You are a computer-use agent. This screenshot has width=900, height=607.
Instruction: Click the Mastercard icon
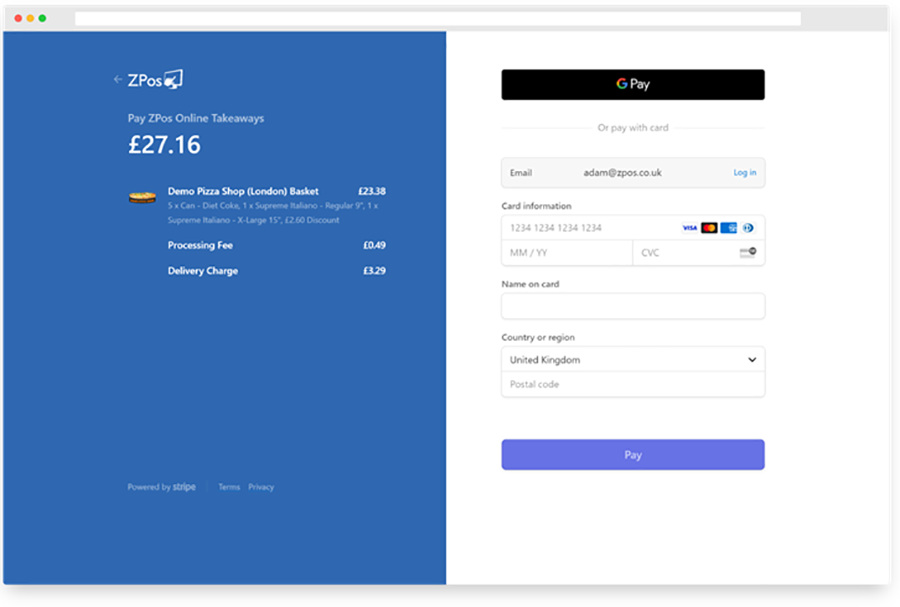tap(709, 228)
